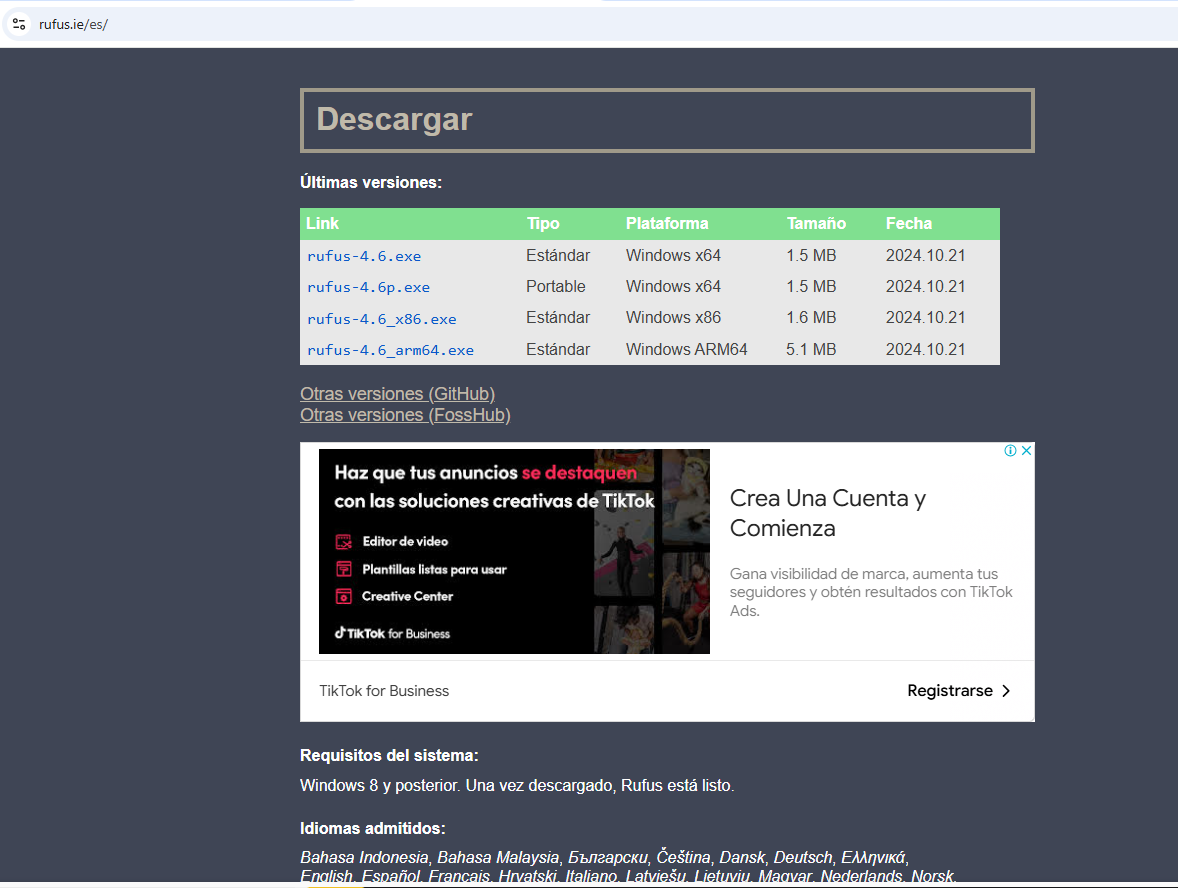The image size is (1178, 888).
Task: Close the TikTok ad with X icon
Action: pyautogui.click(x=1026, y=450)
